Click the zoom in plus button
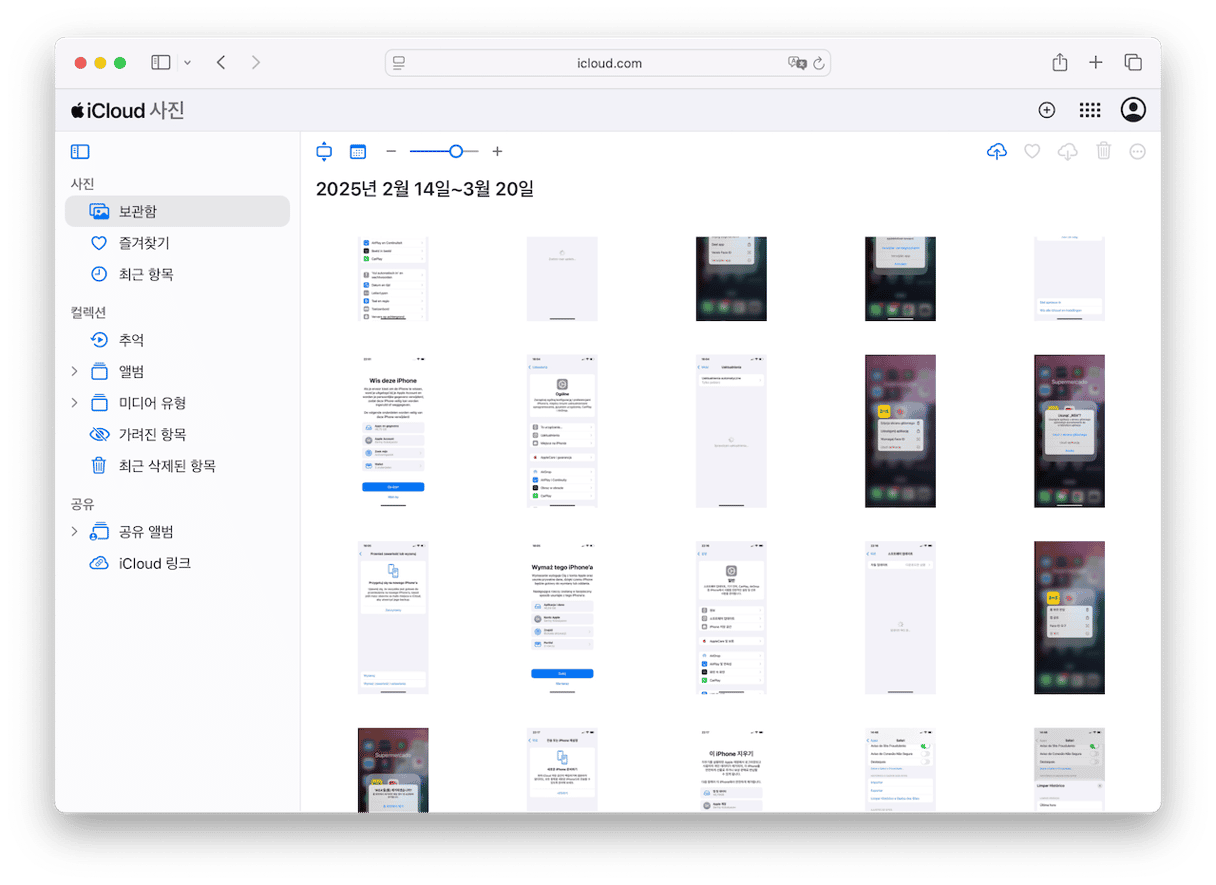1216x885 pixels. click(497, 152)
